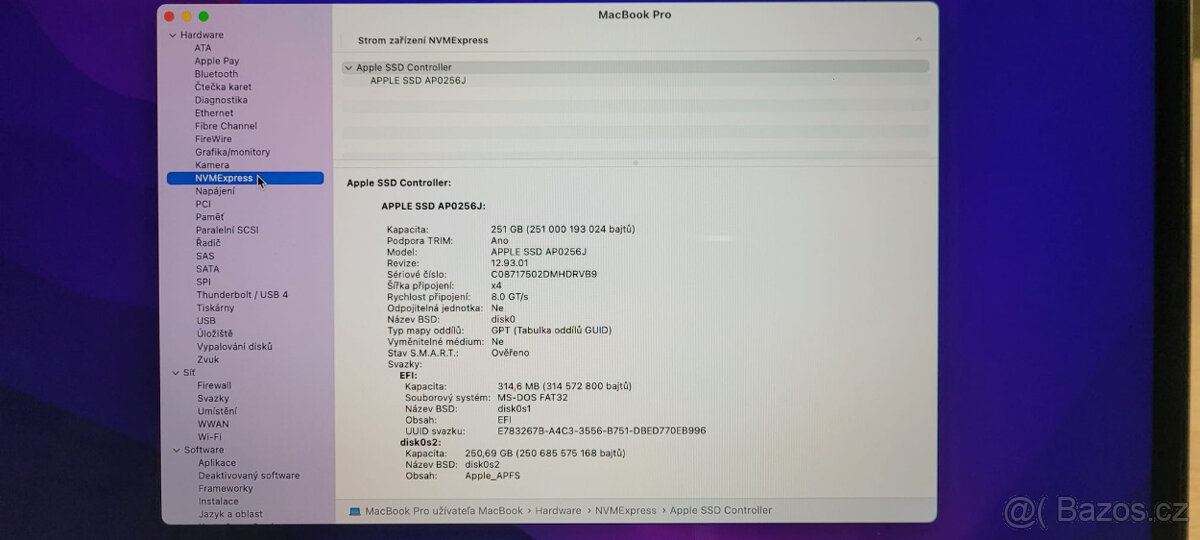The height and width of the screenshot is (540, 1200).
Task: Open SATA in the sidebar
Action: point(208,269)
